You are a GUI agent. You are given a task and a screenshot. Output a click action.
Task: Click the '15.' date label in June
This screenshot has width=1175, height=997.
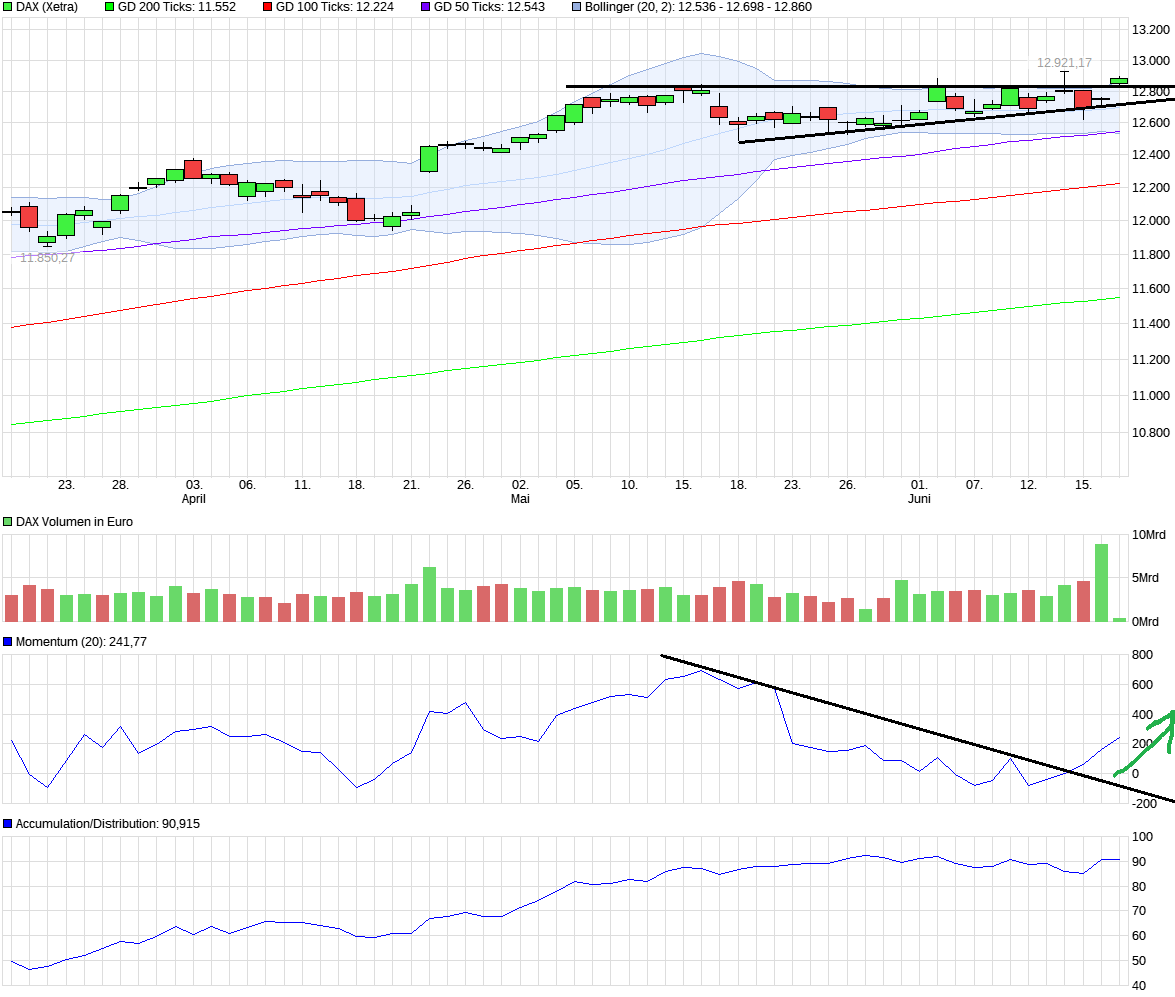pyautogui.click(x=1083, y=485)
